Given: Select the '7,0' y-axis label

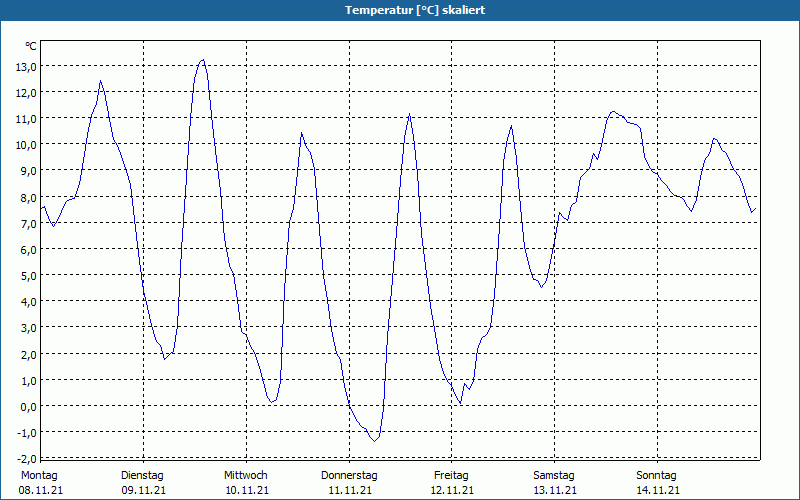Looking at the screenshot, I should coord(29,223).
